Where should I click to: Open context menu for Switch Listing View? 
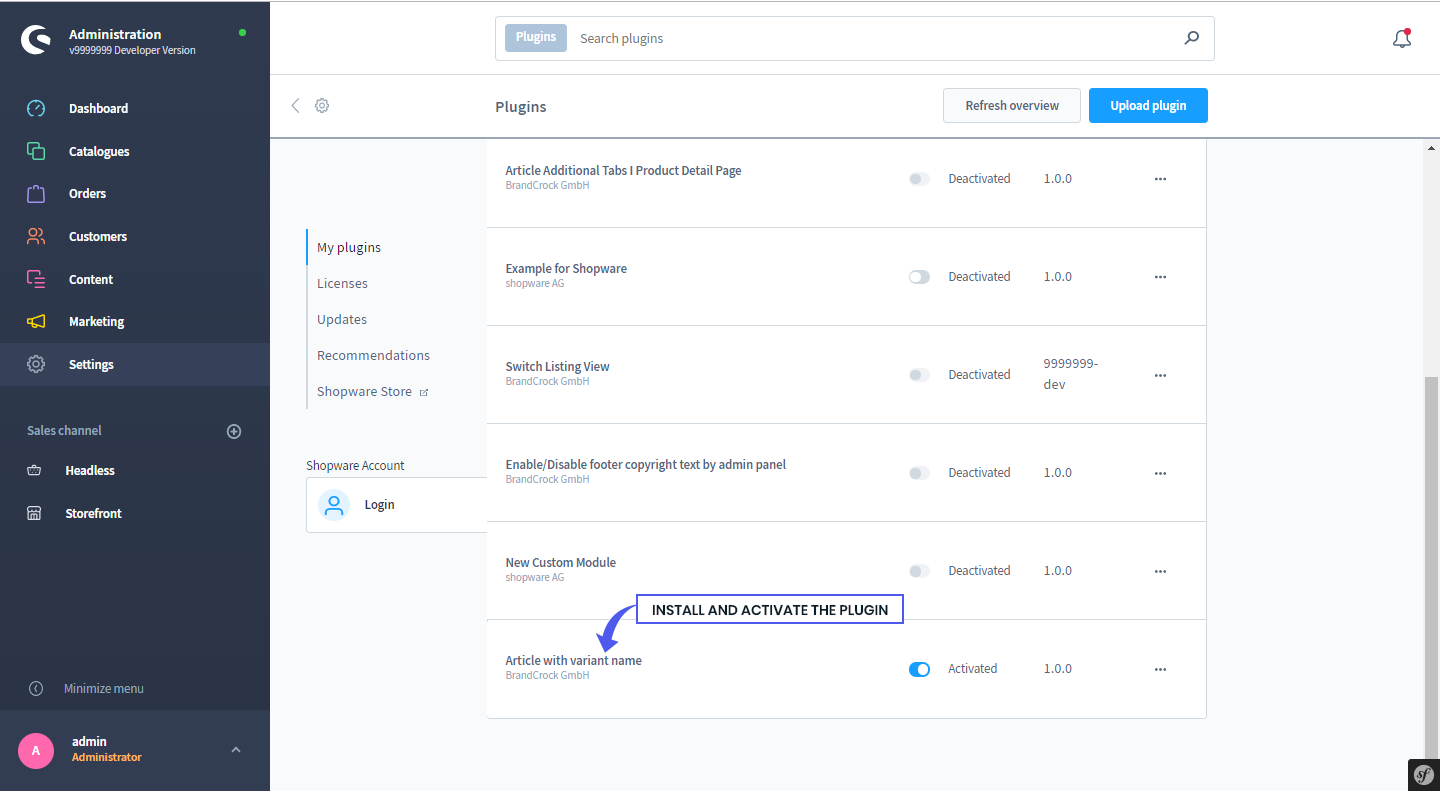[1160, 375]
